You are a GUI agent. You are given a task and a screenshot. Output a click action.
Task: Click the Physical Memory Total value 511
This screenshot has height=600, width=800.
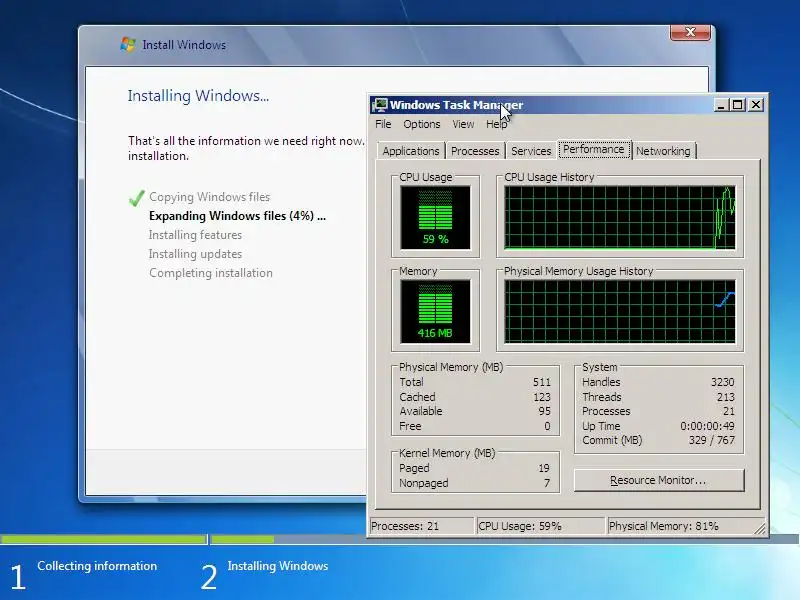tap(541, 382)
